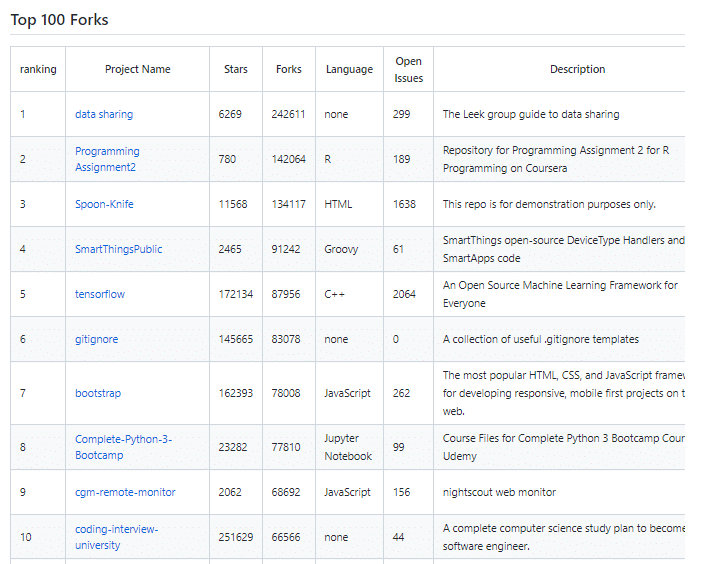Click the ranking column header
Screen dimensions: 723x564
tap(38, 69)
